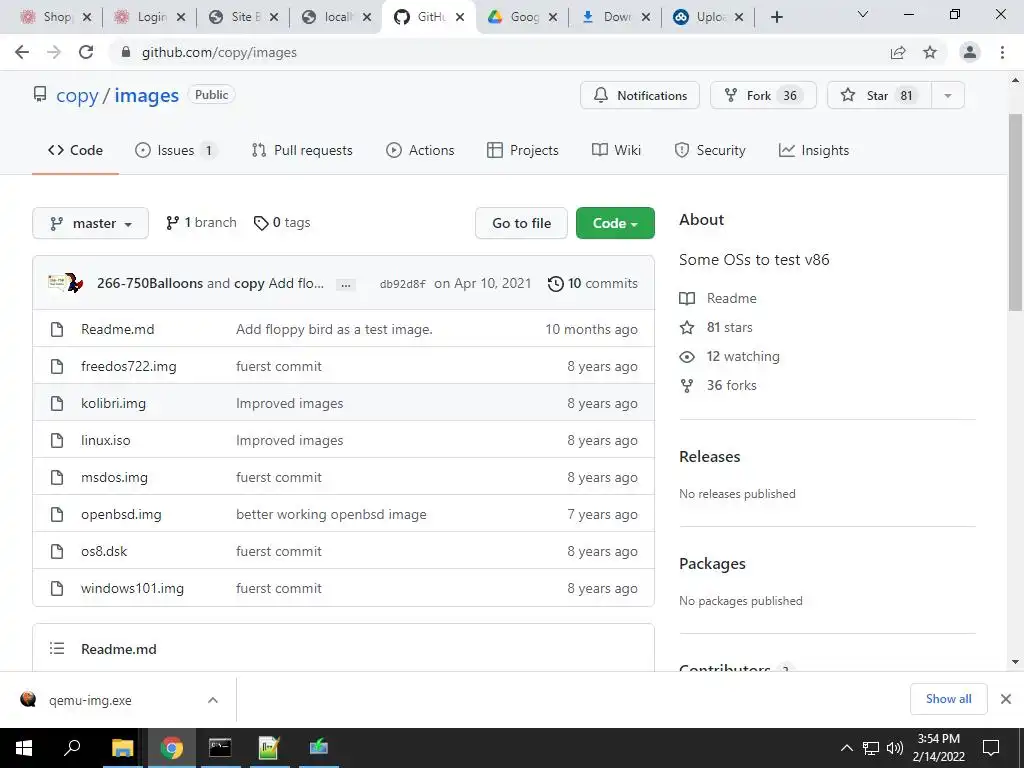The width and height of the screenshot is (1024, 768).
Task: Expand commit message ellipsis button
Action: coord(345,284)
